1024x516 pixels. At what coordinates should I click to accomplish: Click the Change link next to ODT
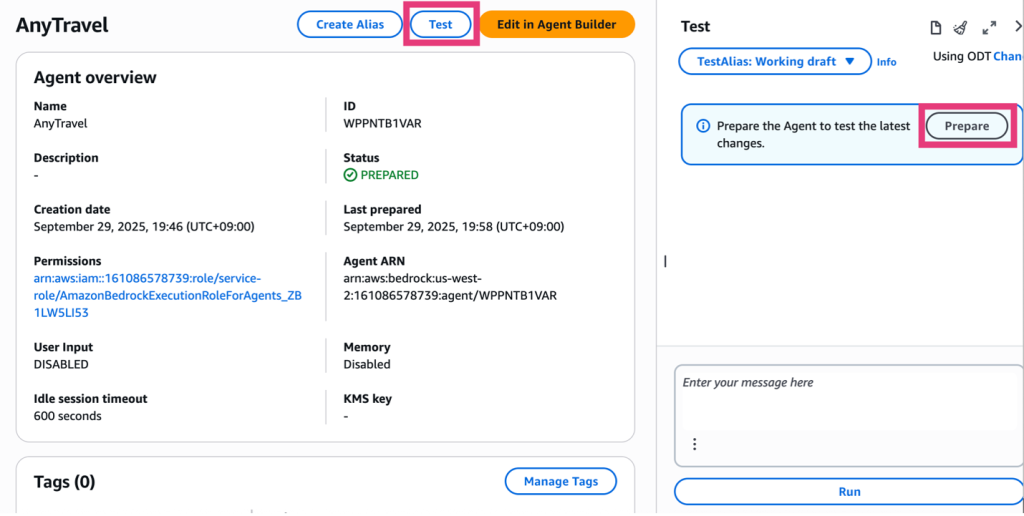pyautogui.click(x=1007, y=57)
